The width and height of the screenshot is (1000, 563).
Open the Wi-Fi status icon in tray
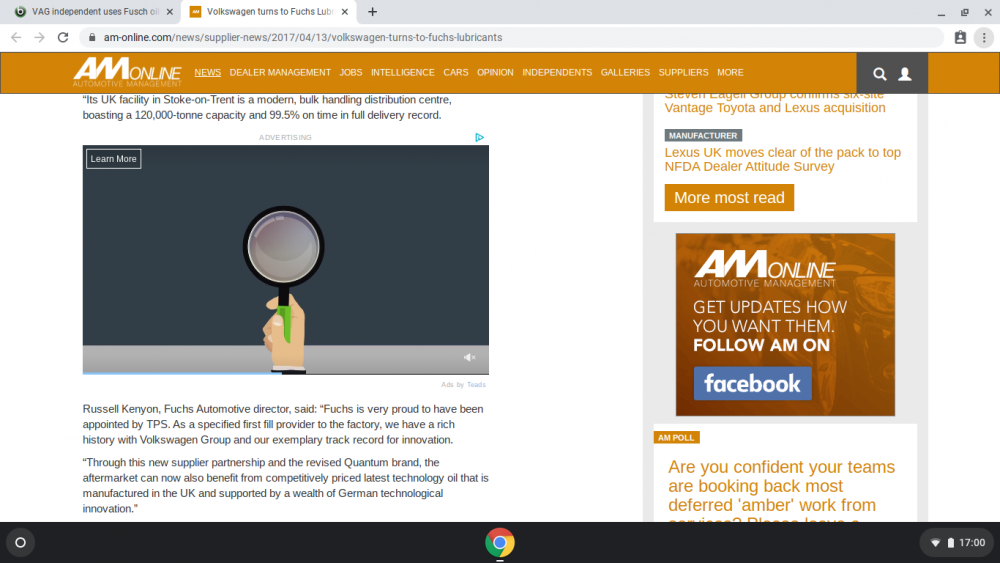pos(935,543)
